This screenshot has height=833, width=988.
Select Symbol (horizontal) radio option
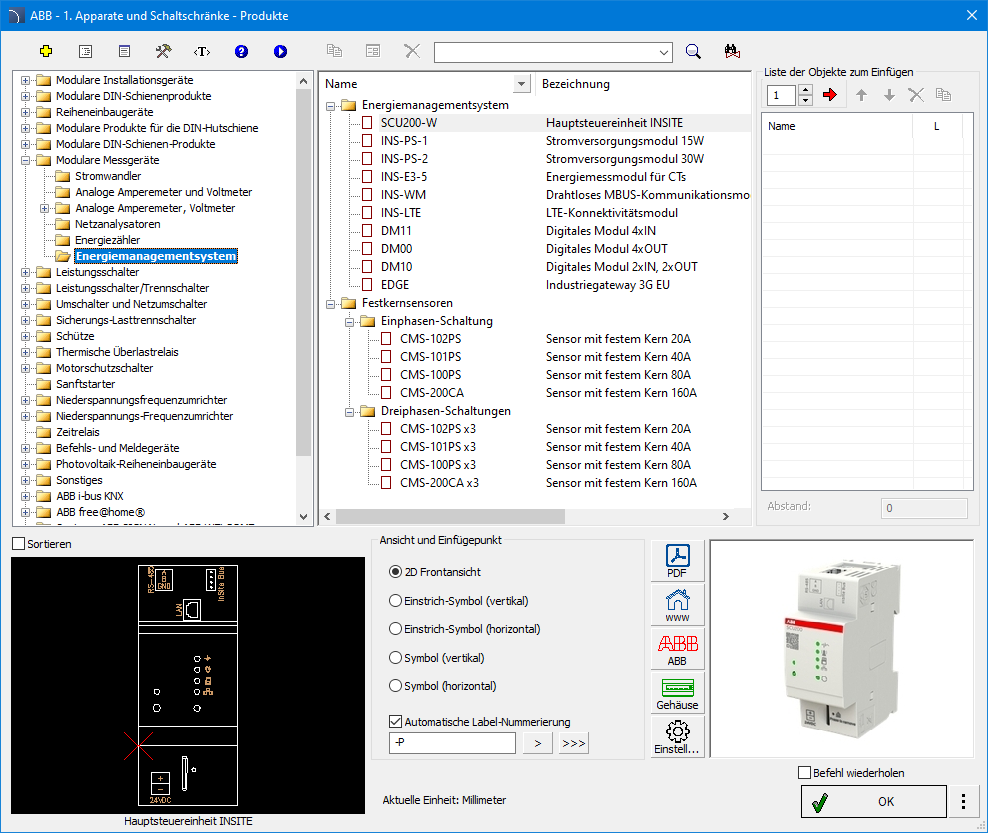(395, 686)
